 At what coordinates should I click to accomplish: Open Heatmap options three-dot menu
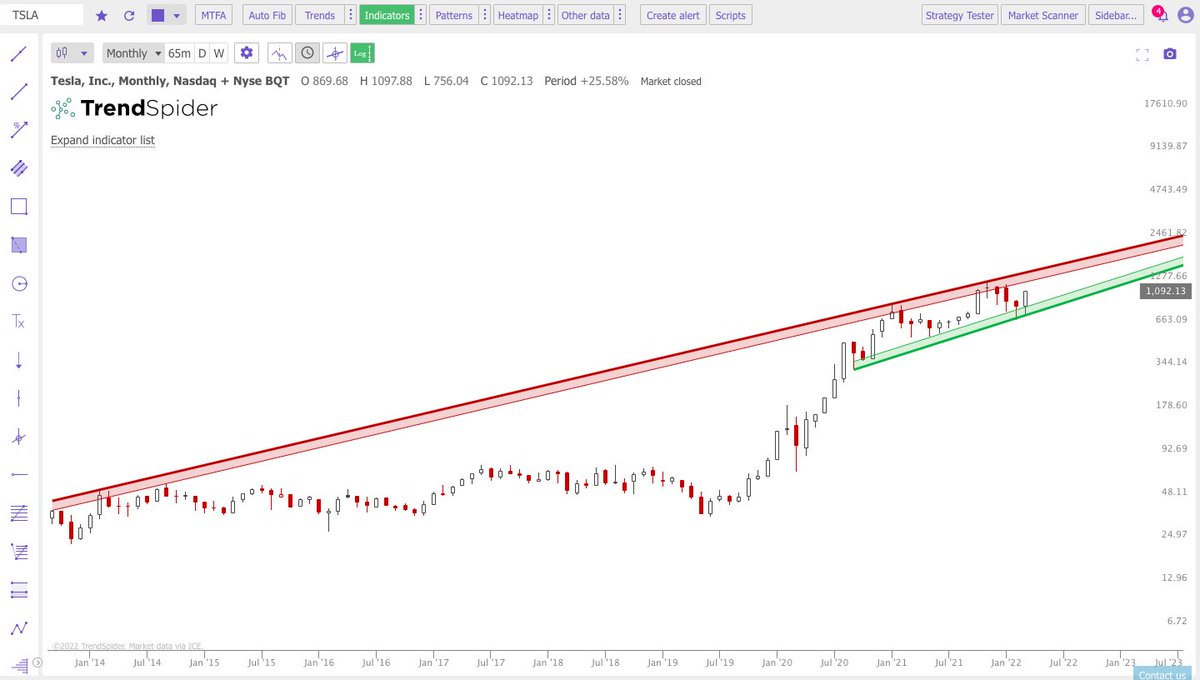pyautogui.click(x=547, y=16)
